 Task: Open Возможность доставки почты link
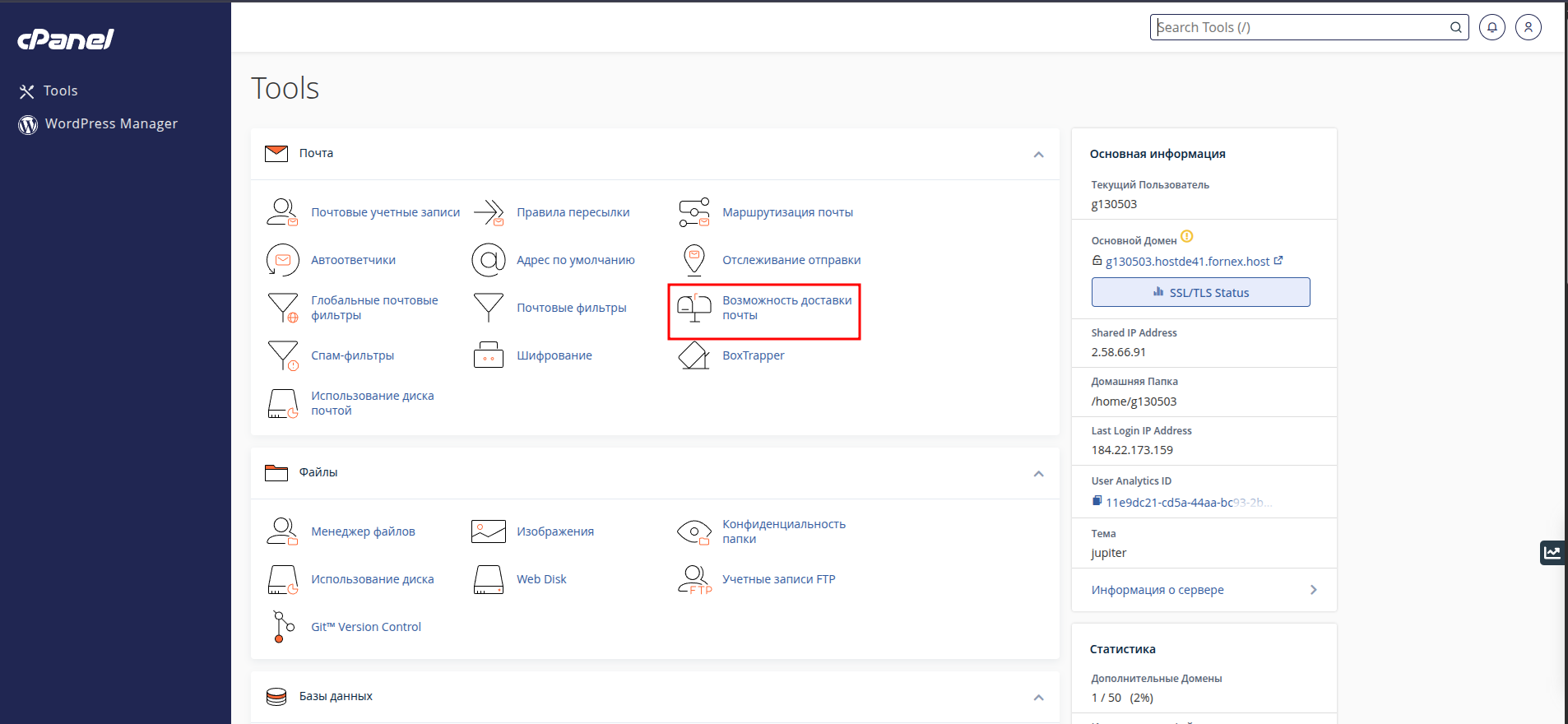click(786, 308)
